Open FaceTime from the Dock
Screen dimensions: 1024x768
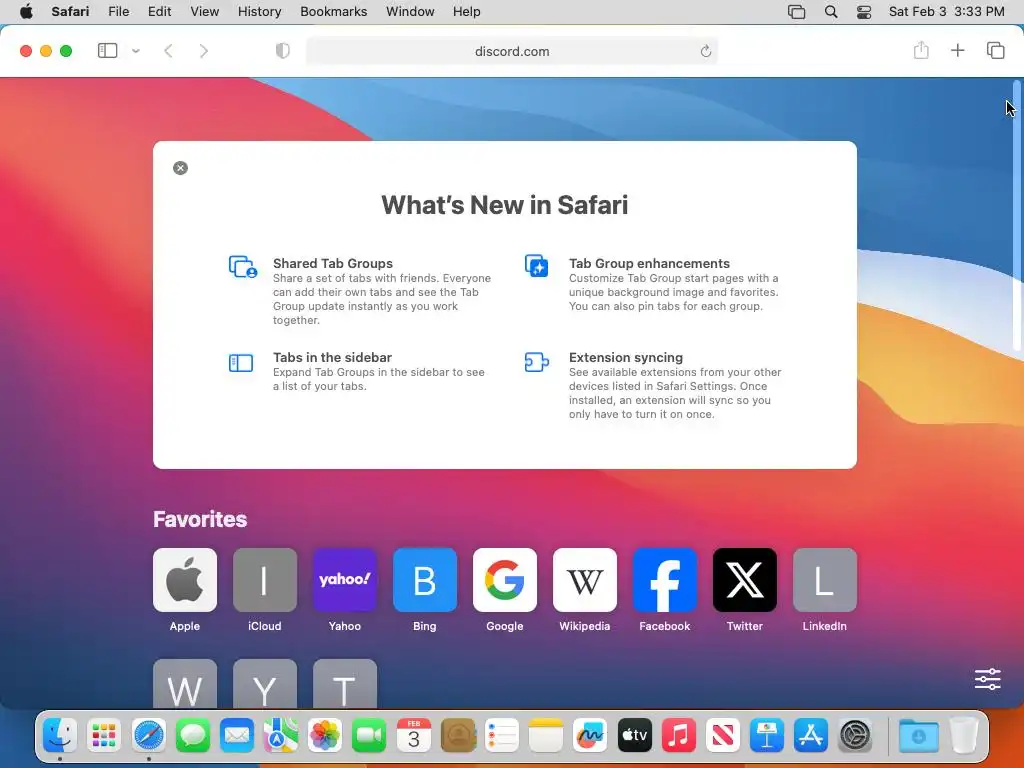(369, 736)
